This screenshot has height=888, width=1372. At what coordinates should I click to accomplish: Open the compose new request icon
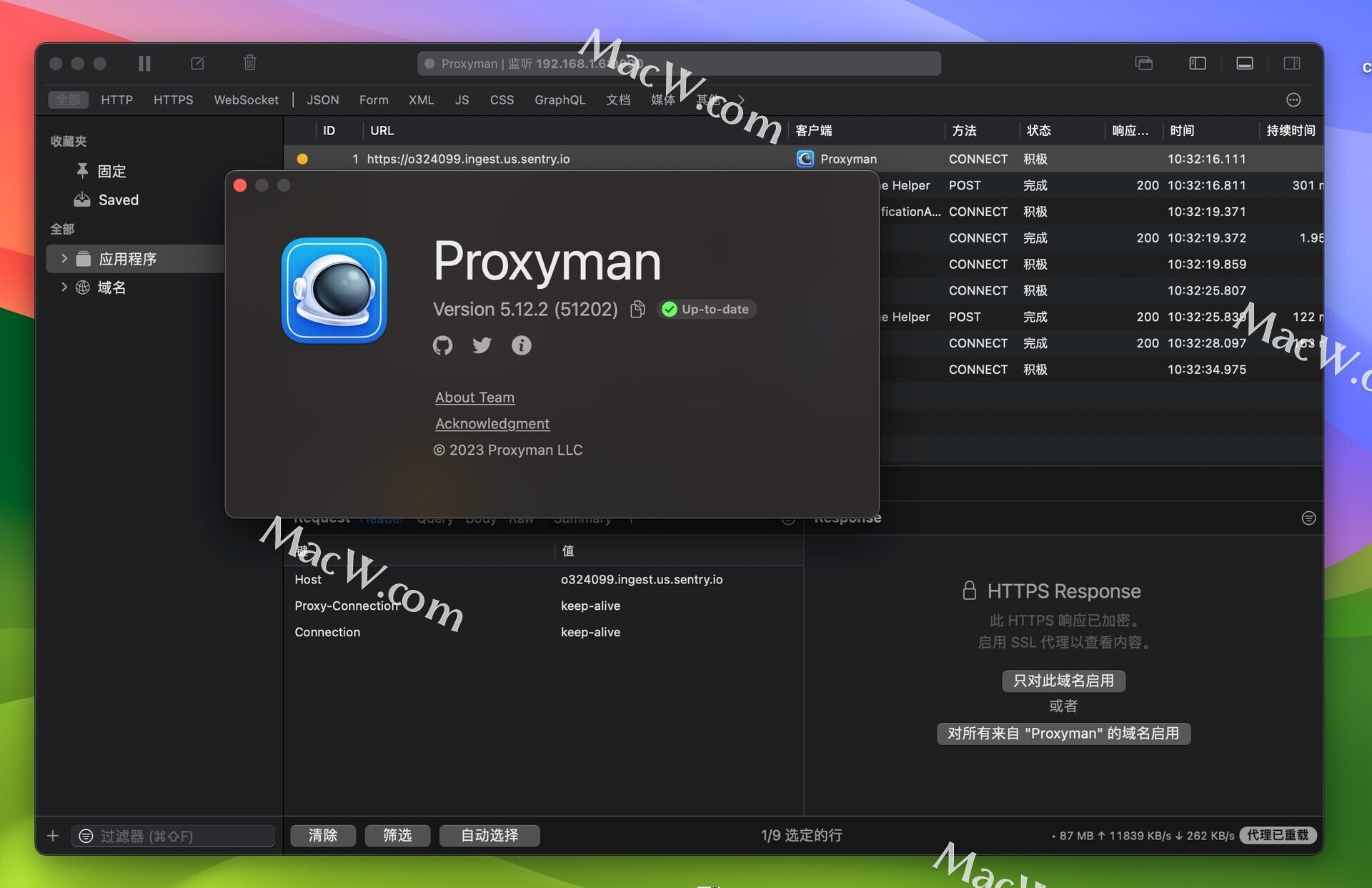(x=197, y=63)
